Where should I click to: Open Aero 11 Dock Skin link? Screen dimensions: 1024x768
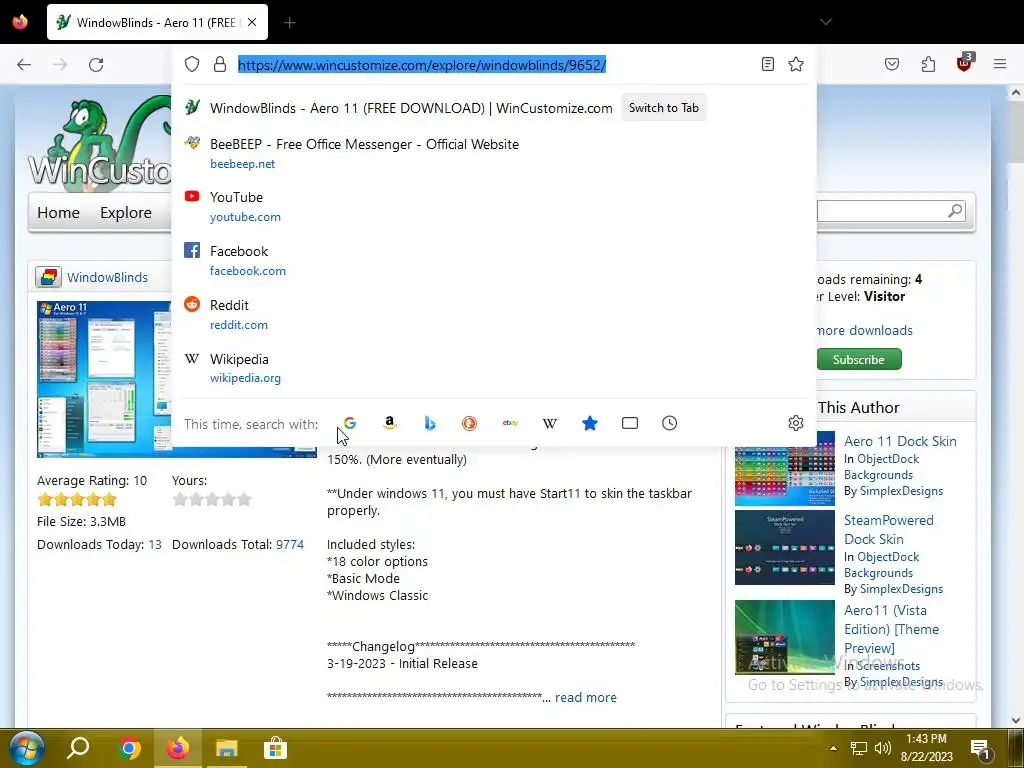(900, 441)
